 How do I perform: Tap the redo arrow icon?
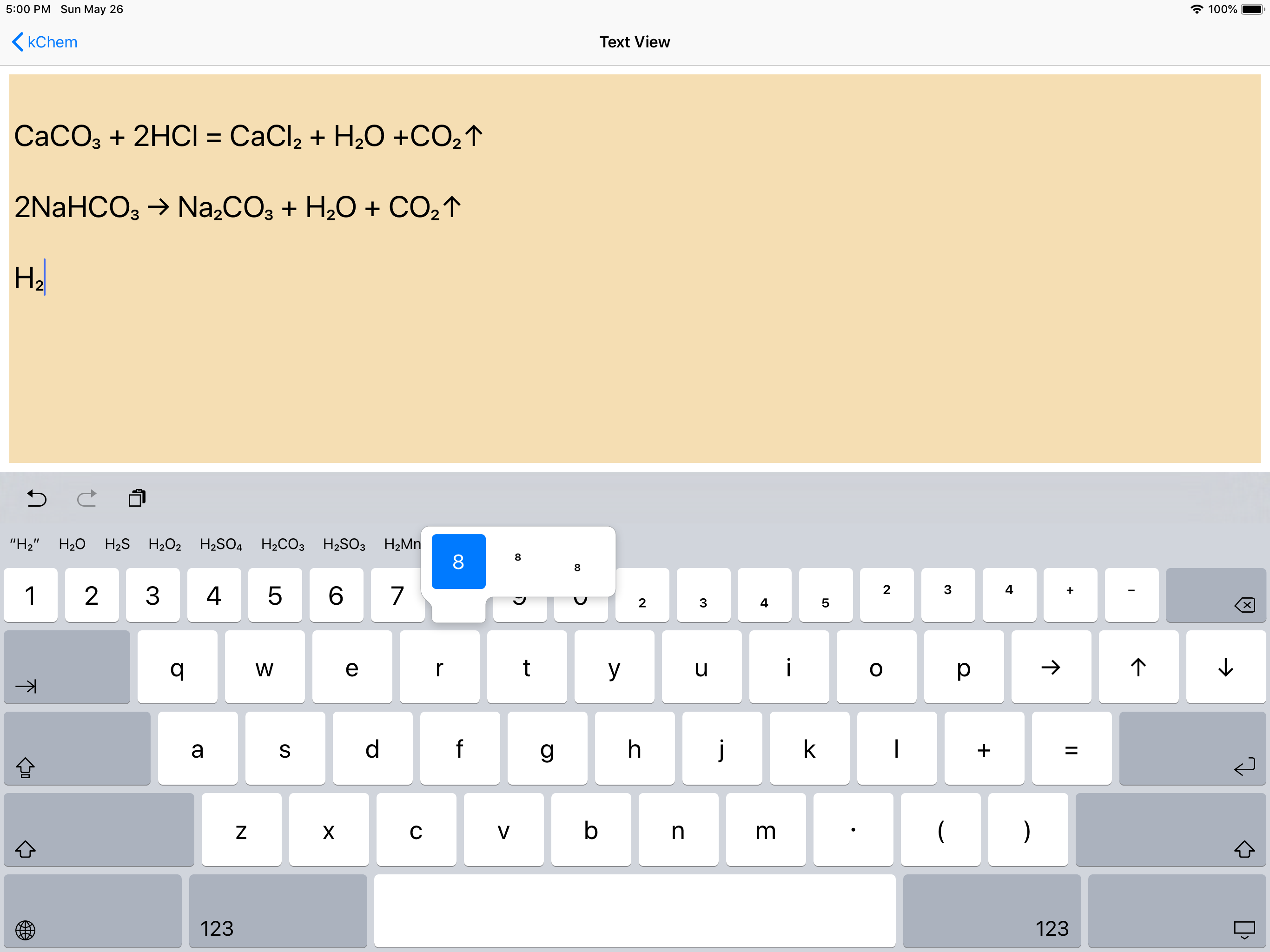(86, 498)
